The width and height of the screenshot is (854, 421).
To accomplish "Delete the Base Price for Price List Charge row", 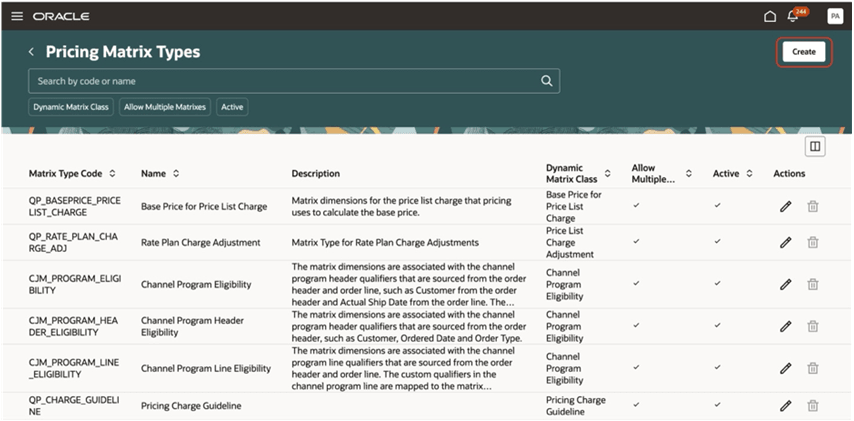I will point(813,206).
